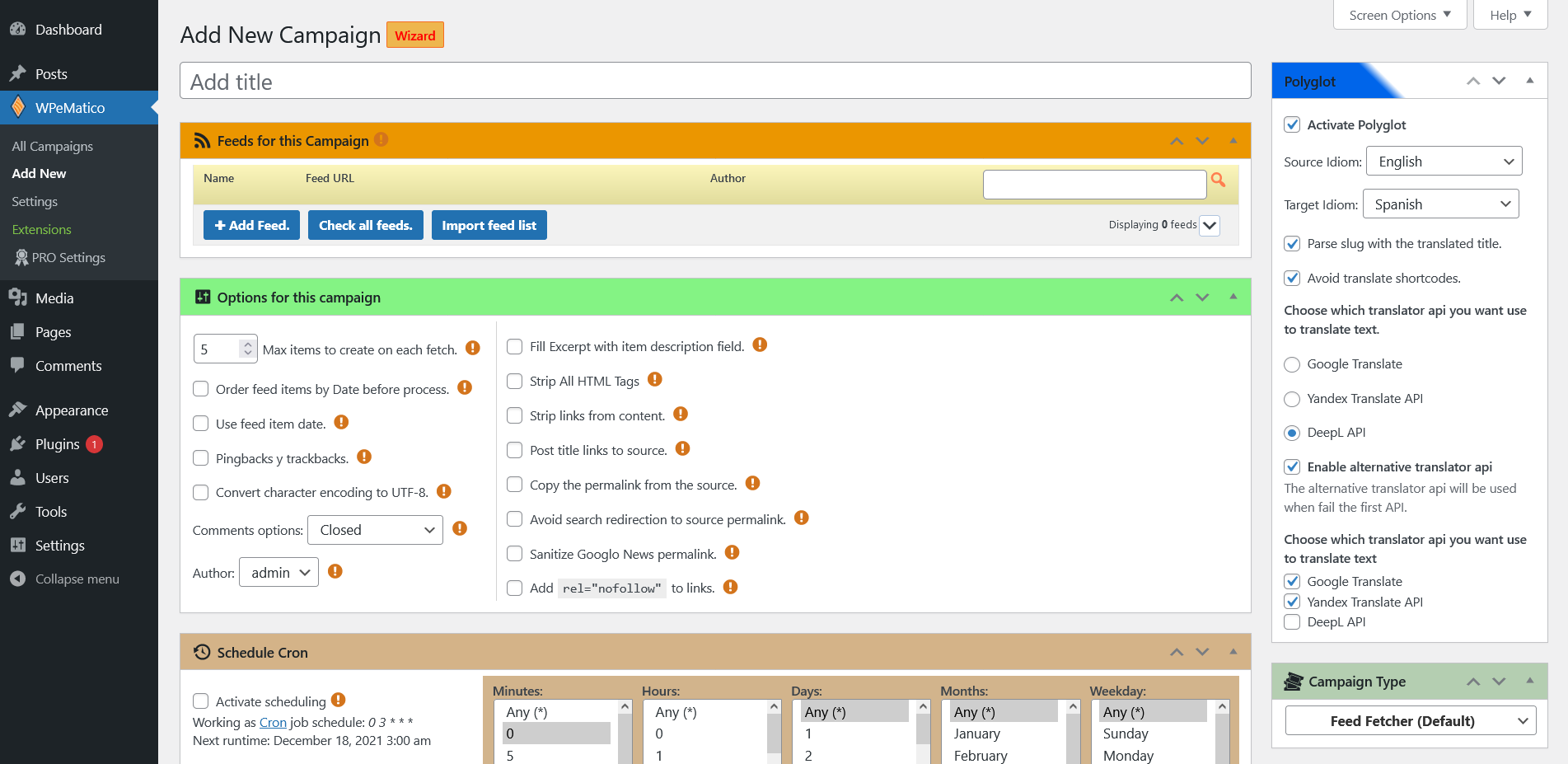Viewport: 1568px width, 764px height.
Task: Click help icon for Pingbacks y trackbacks
Action: pyautogui.click(x=364, y=457)
